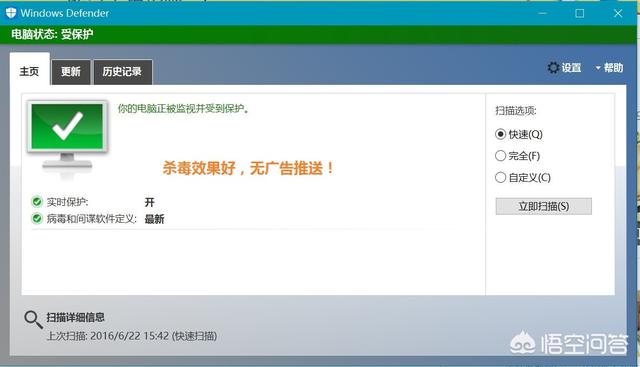Switch to the 更新 tab
The image size is (640, 367).
(71, 72)
